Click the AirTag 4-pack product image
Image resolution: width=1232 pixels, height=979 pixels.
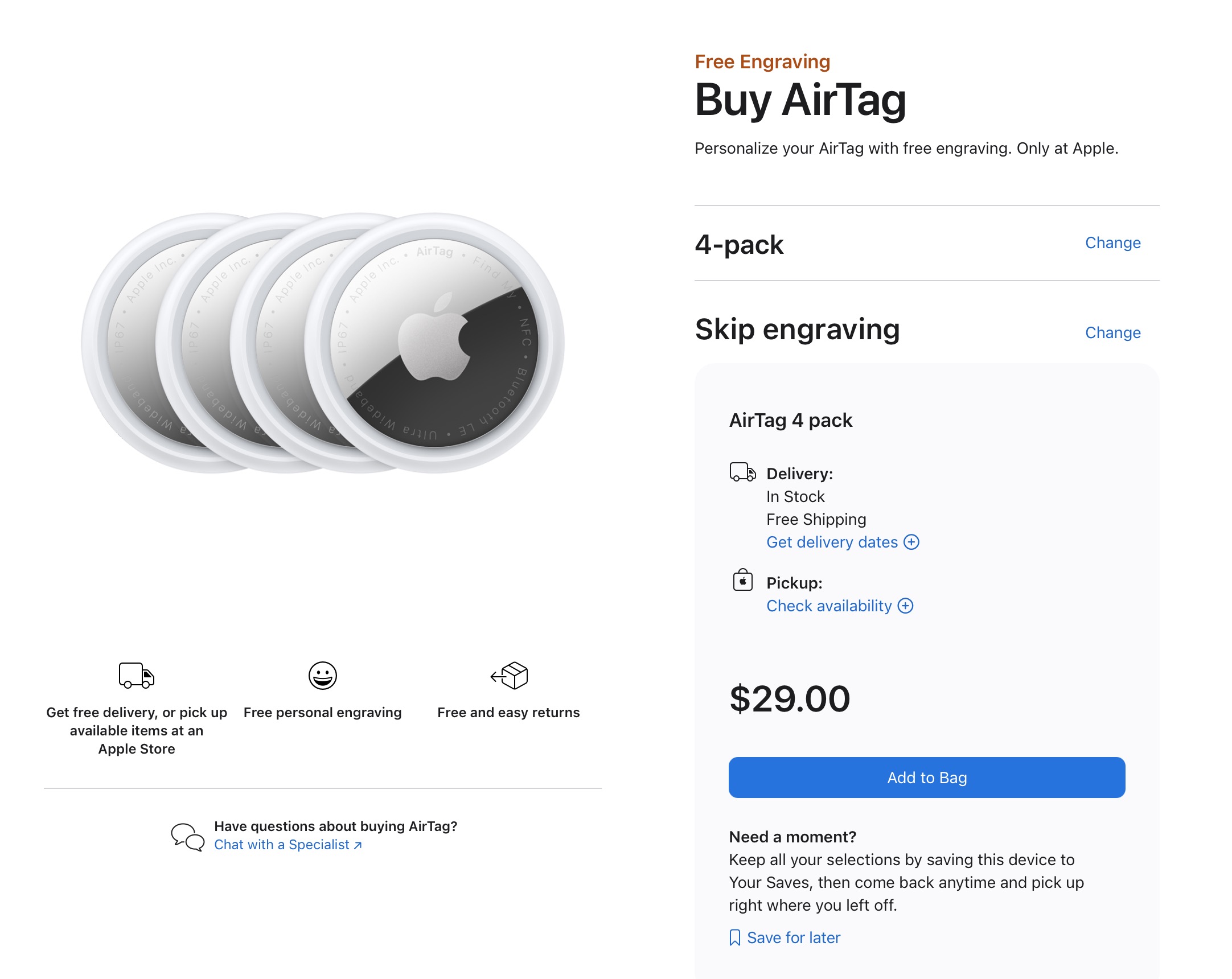point(323,343)
